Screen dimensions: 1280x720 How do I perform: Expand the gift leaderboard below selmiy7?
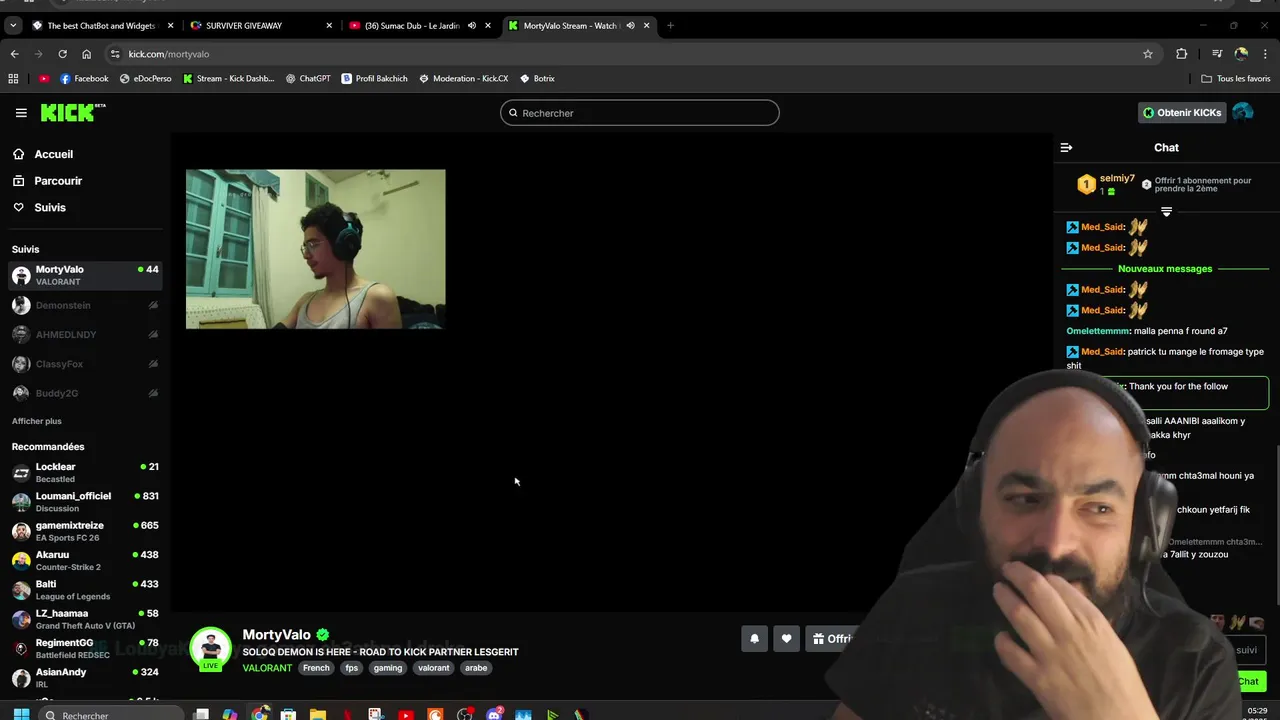1166,211
